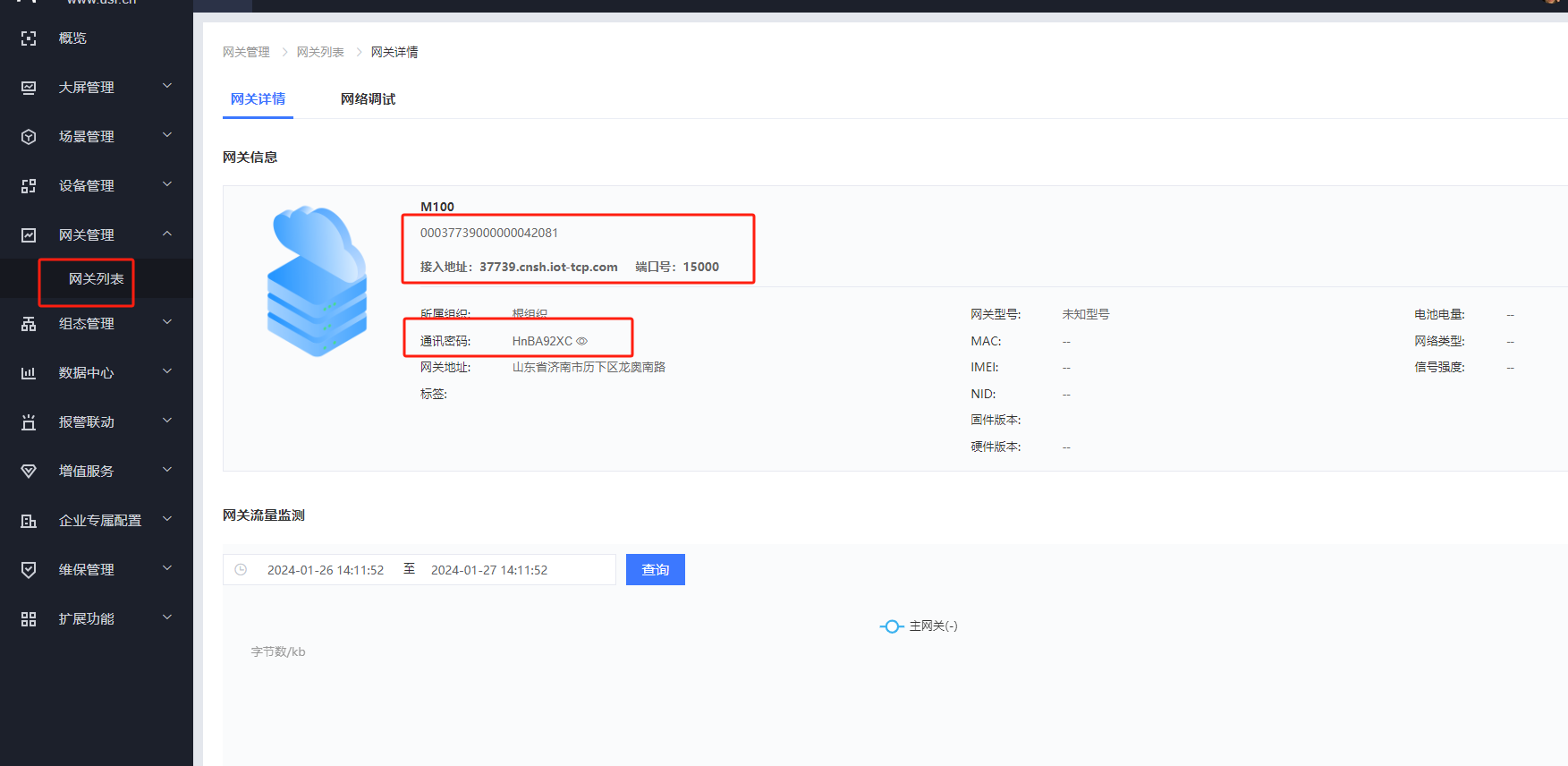
Task: Click the 增值服务 diamond icon
Action: 29,472
